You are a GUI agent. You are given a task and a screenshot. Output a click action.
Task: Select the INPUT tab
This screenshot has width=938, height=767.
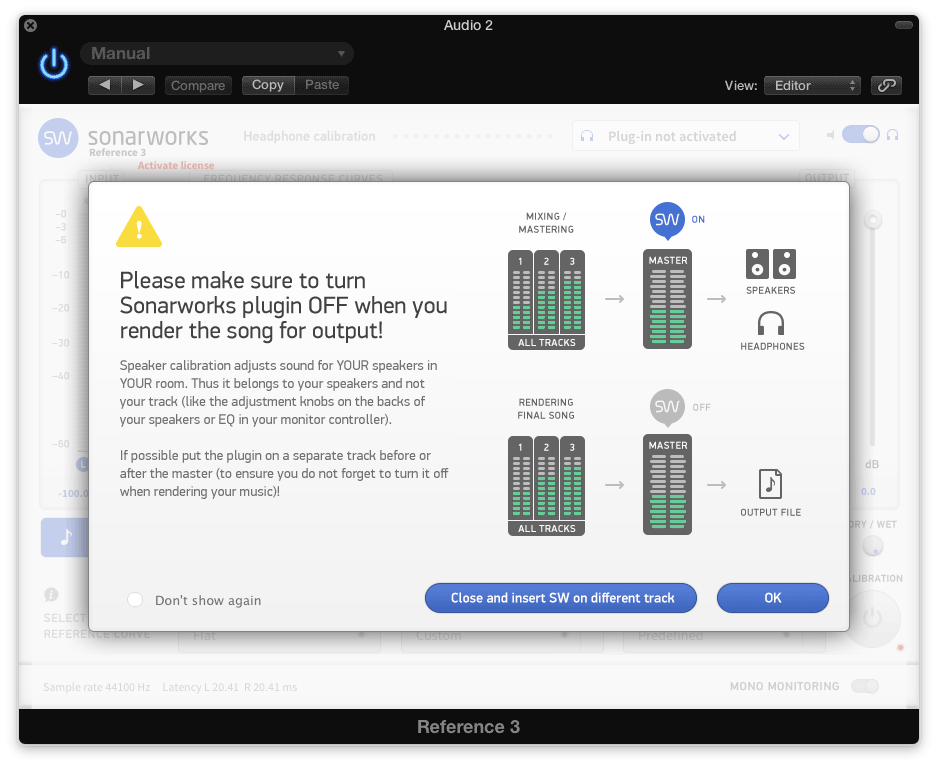[x=102, y=178]
